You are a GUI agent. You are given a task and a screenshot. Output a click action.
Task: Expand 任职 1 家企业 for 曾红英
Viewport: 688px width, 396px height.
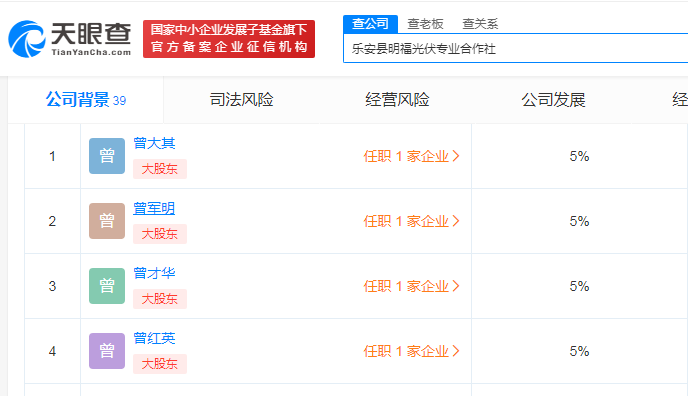(411, 351)
